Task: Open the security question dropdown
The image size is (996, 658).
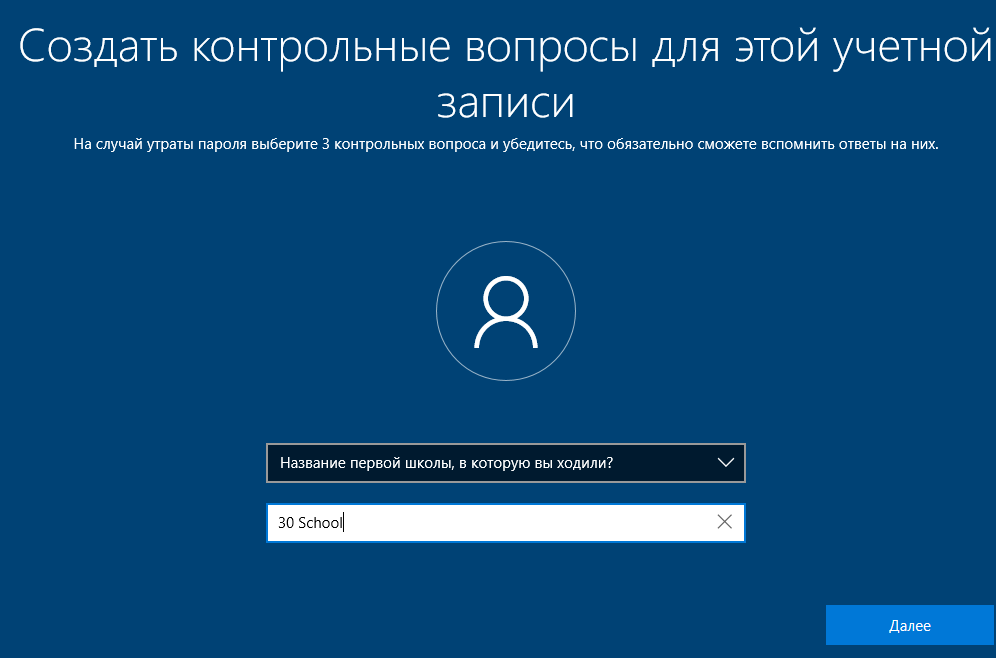Action: (506, 463)
